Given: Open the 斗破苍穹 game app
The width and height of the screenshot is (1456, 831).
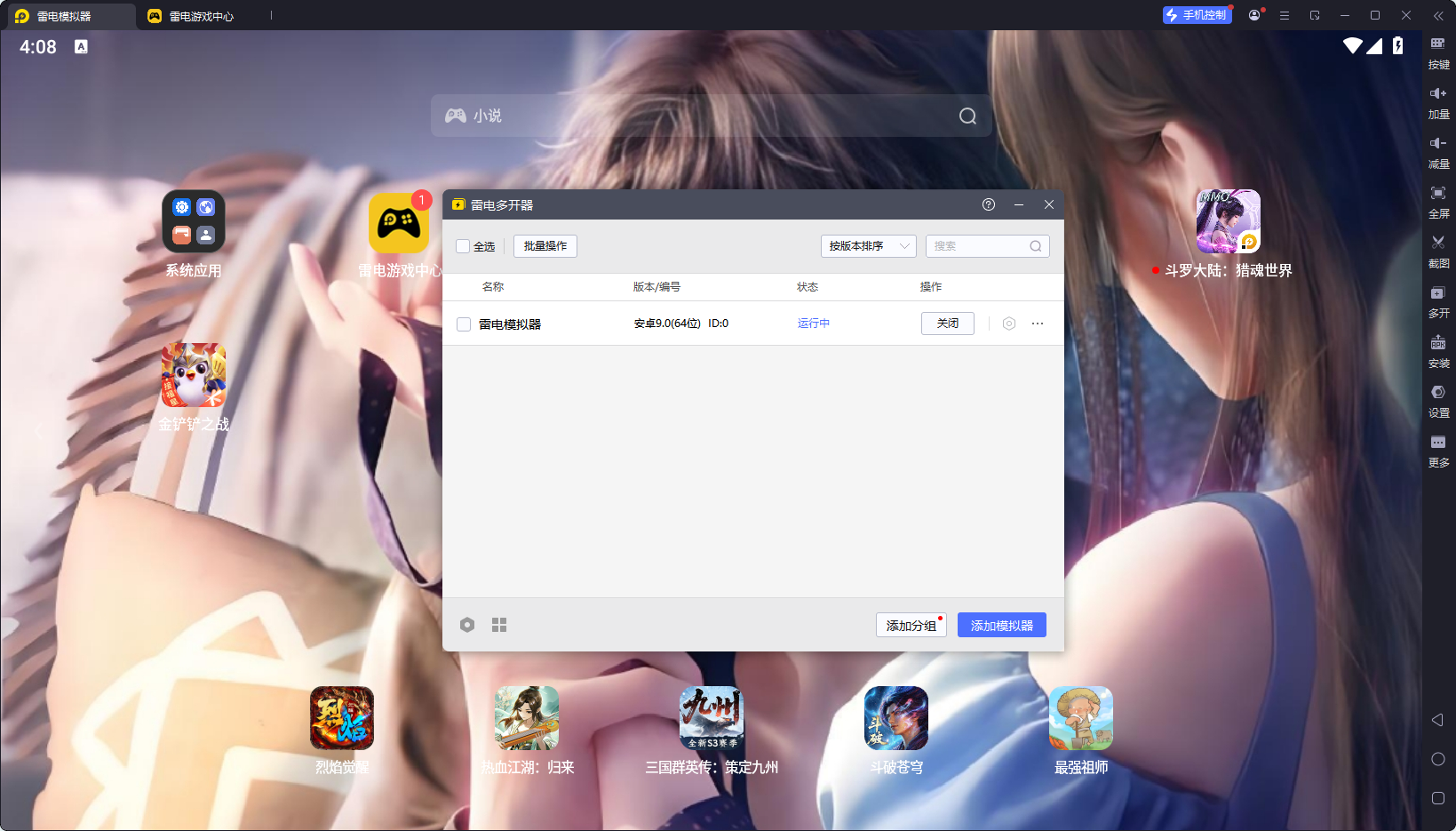Looking at the screenshot, I should click(x=895, y=718).
